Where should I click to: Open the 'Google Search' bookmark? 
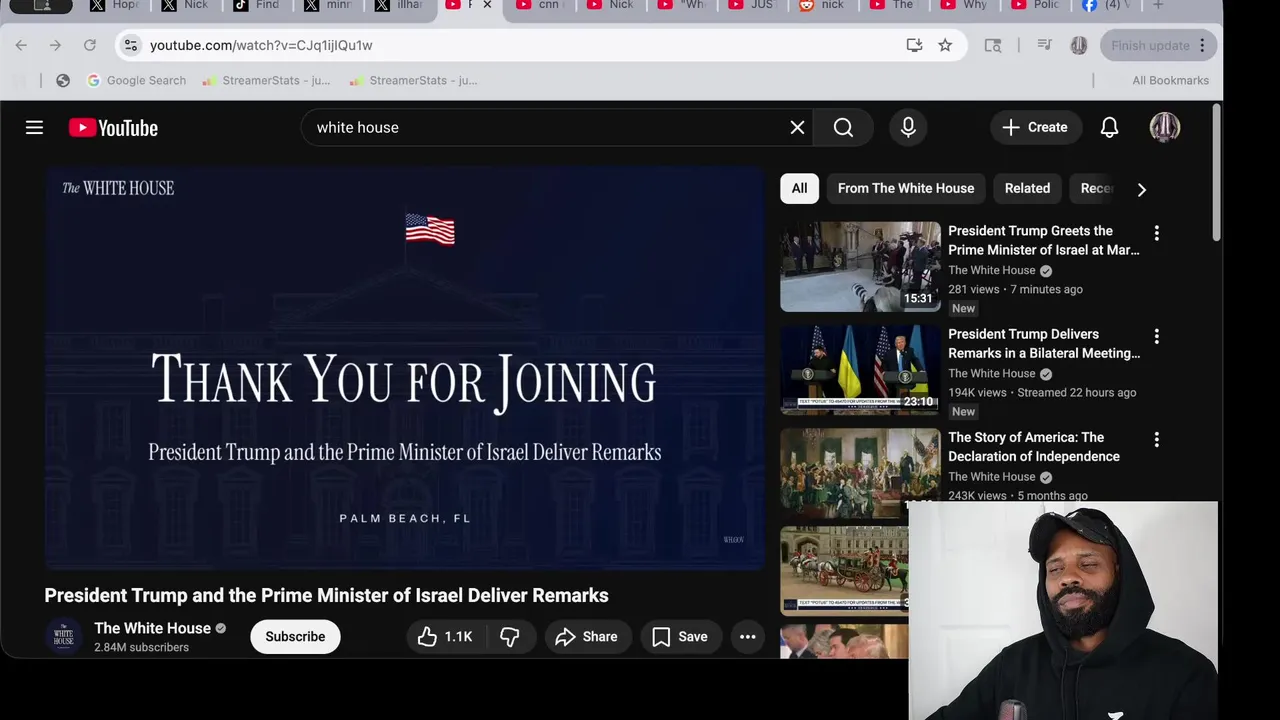pyautogui.click(x=136, y=80)
